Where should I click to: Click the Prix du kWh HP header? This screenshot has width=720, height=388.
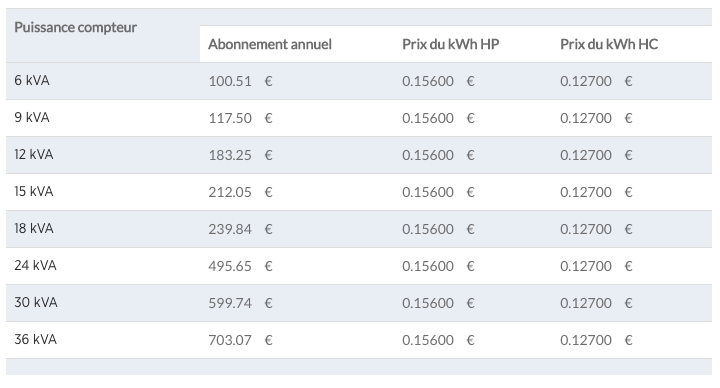(450, 44)
